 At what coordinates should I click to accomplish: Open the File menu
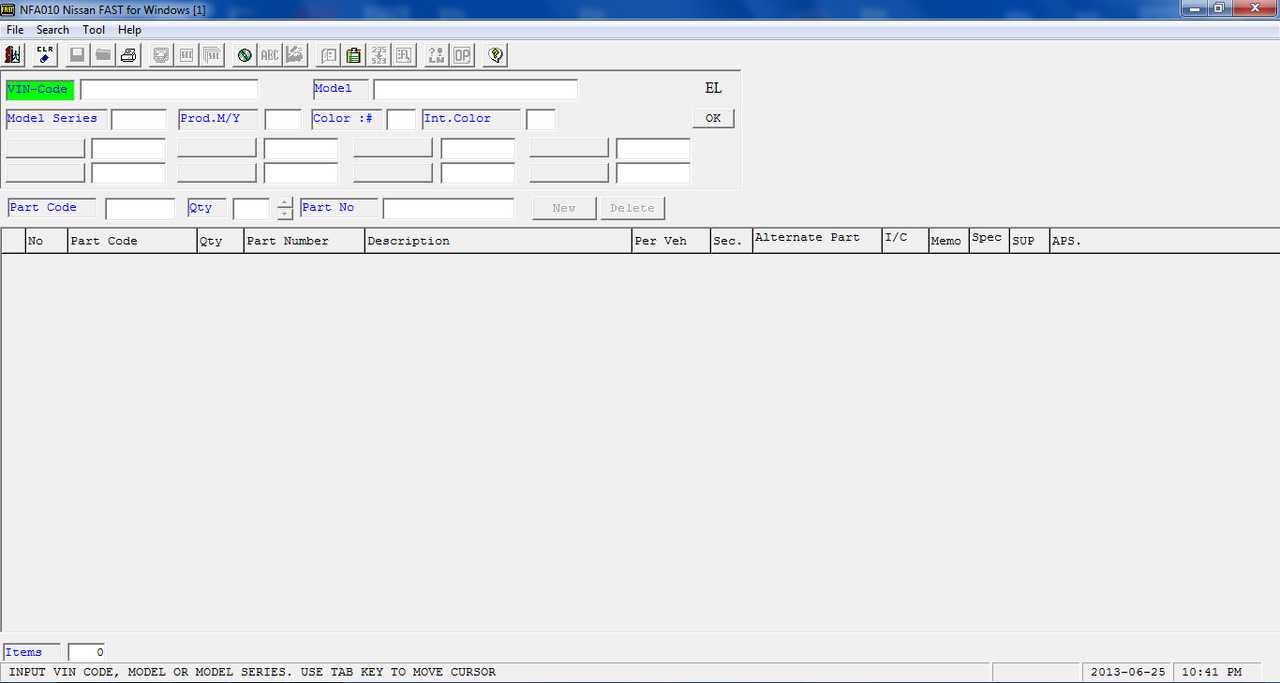(15, 30)
